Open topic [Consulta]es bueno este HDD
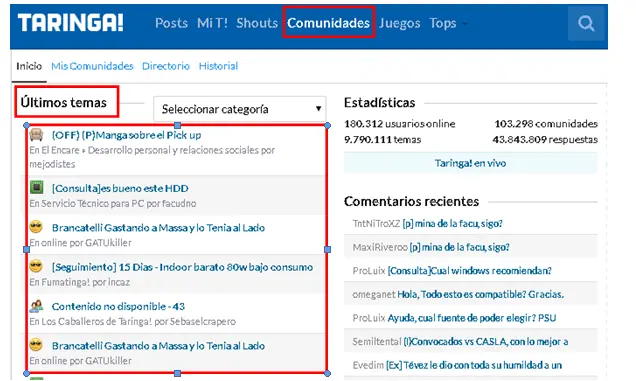This screenshot has width=636, height=381. pyautogui.click(x=120, y=188)
